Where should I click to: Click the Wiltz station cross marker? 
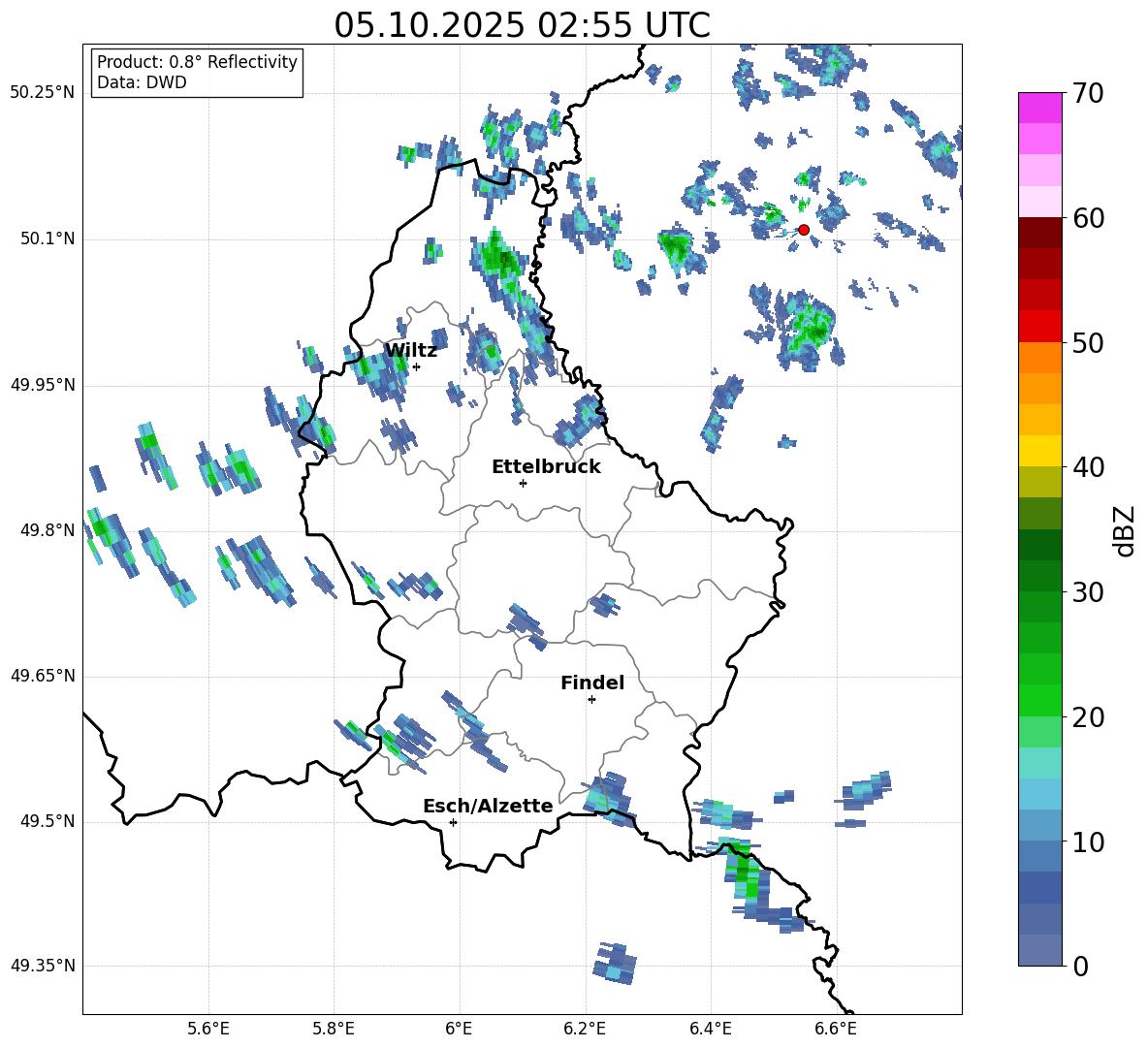tap(416, 366)
